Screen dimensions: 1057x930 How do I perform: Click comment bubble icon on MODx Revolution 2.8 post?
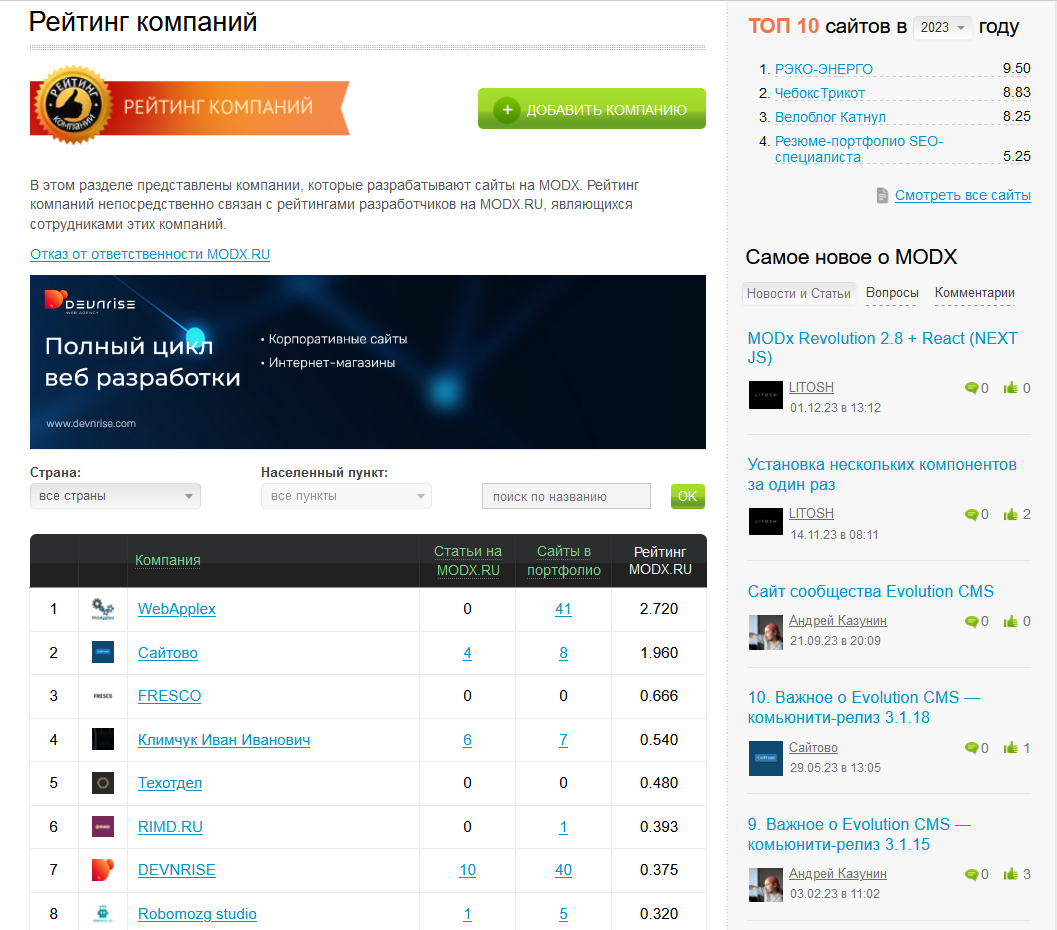click(x=971, y=388)
